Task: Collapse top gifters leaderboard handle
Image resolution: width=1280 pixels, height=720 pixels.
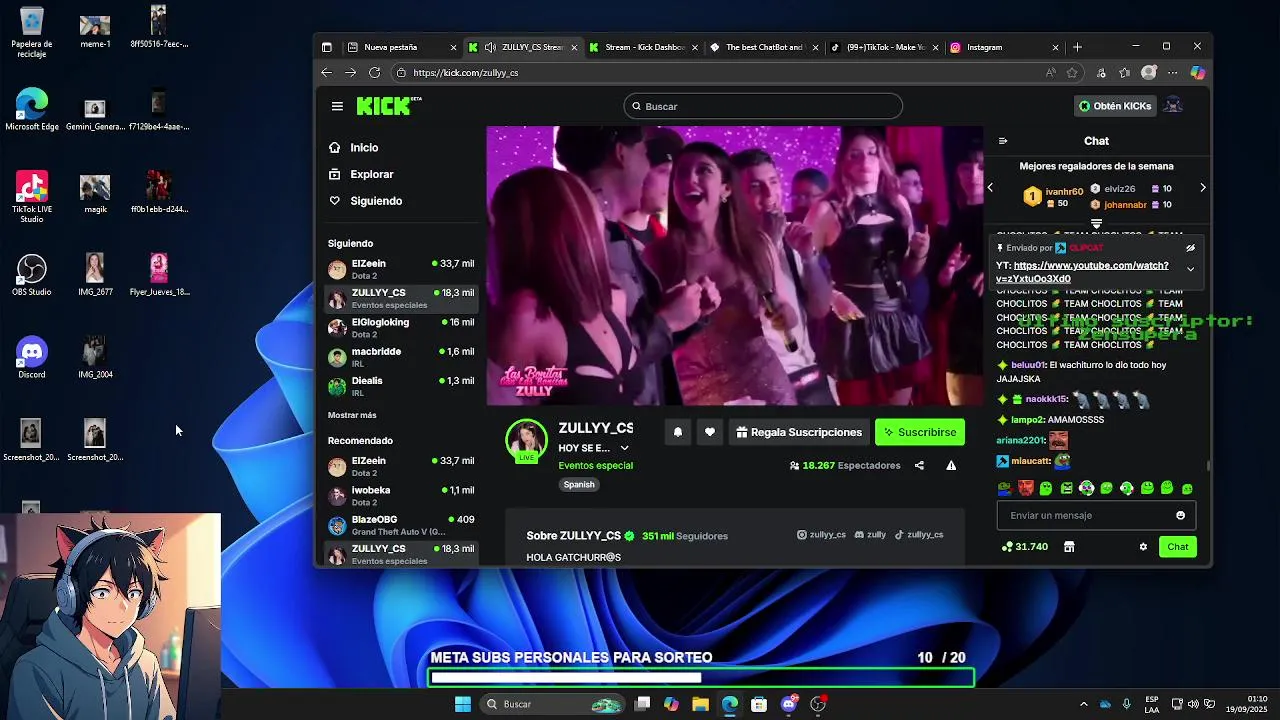Action: pyautogui.click(x=1096, y=224)
